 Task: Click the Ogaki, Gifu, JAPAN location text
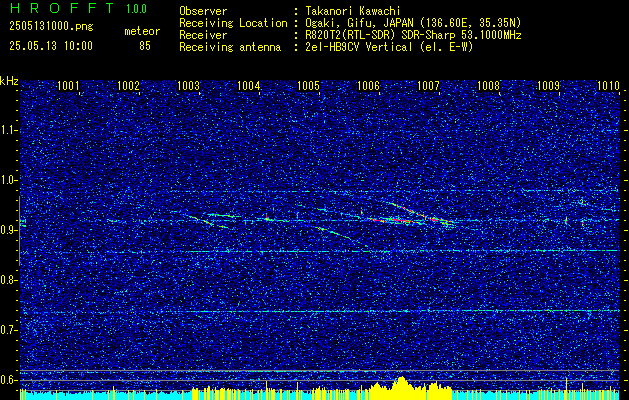(x=412, y=23)
